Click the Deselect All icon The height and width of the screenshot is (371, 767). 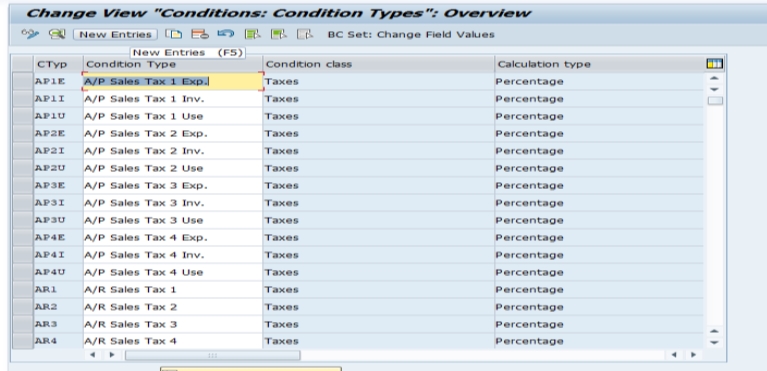click(305, 34)
